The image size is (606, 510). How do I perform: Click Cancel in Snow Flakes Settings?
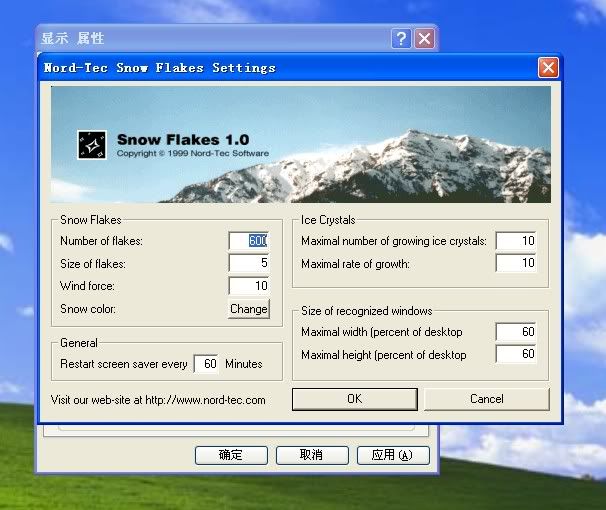487,399
